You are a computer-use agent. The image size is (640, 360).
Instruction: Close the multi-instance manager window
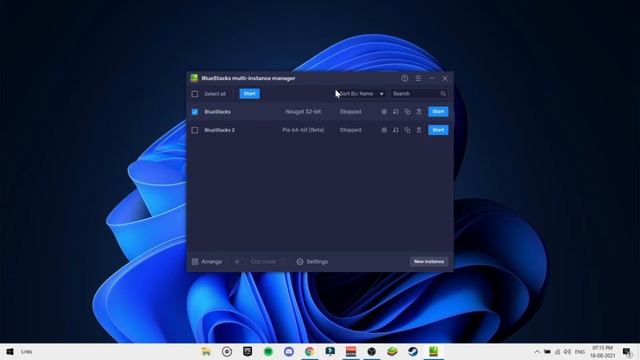[x=445, y=78]
